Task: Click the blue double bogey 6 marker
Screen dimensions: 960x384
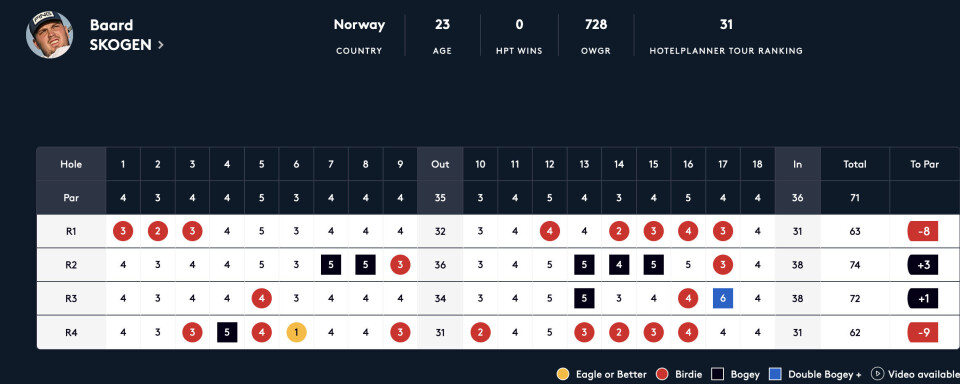Action: 723,298
